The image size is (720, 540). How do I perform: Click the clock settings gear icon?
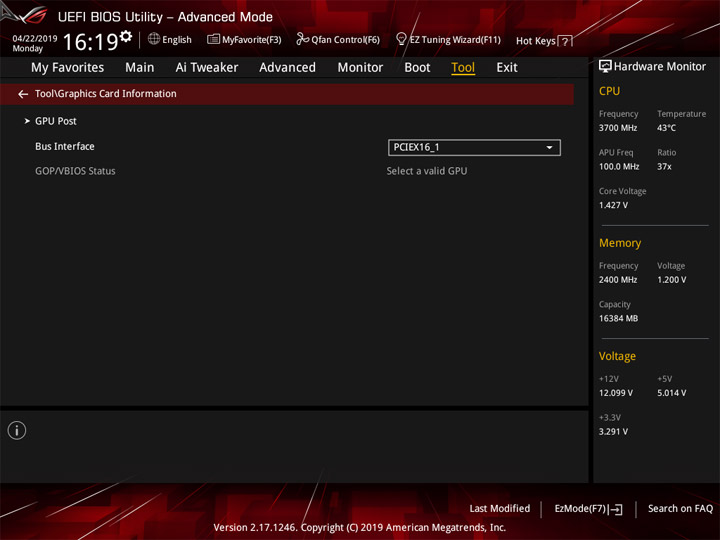126,36
